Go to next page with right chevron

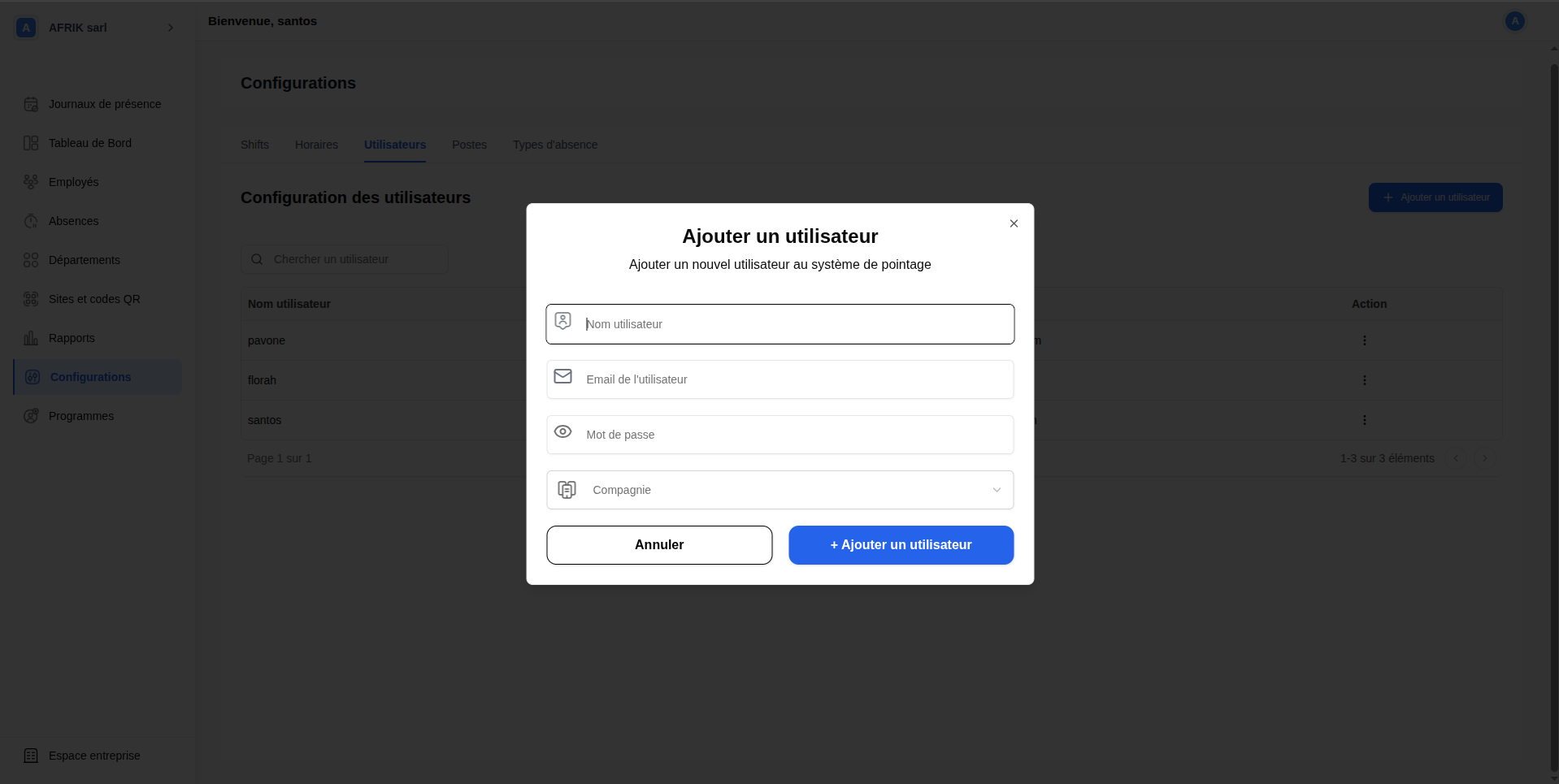[x=1486, y=458]
